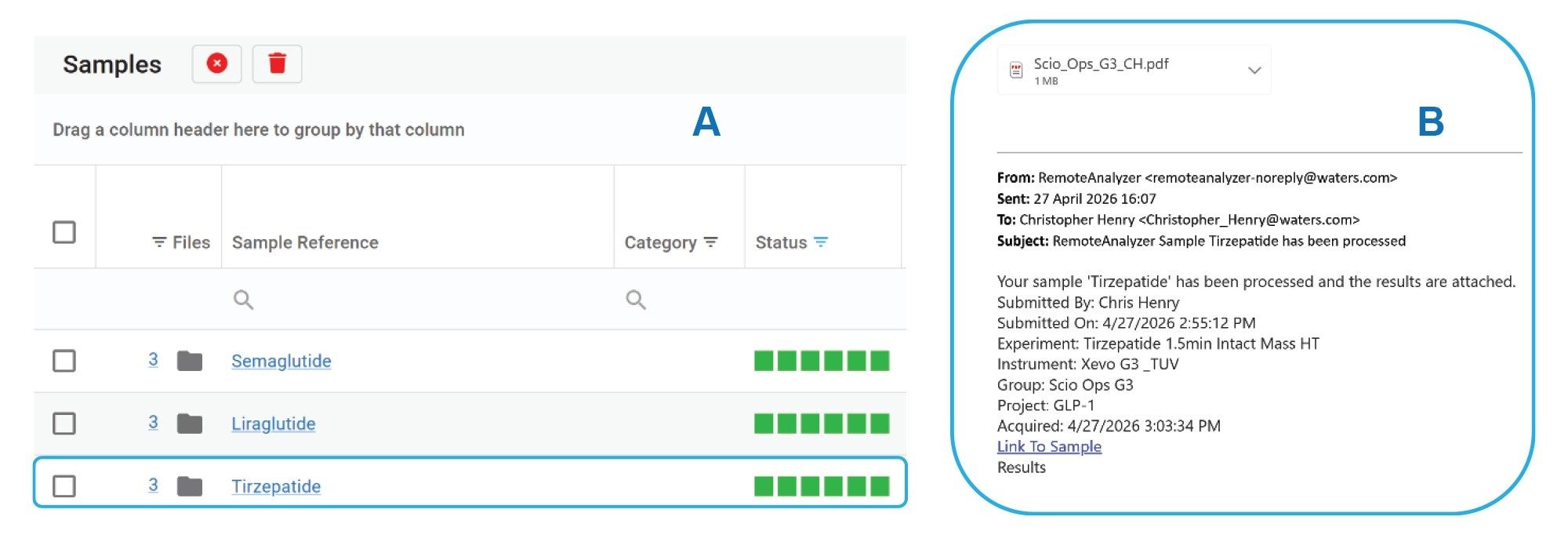The image size is (1568, 542).
Task: Click the 'Drag a column header here' group area
Action: (259, 129)
